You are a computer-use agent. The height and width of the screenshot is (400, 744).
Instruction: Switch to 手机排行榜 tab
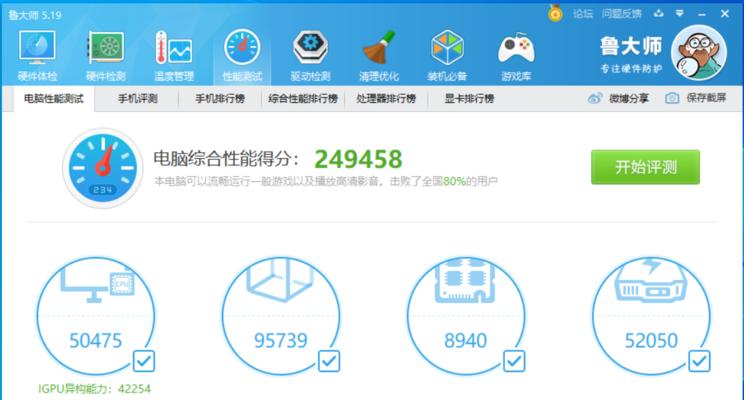coord(220,99)
